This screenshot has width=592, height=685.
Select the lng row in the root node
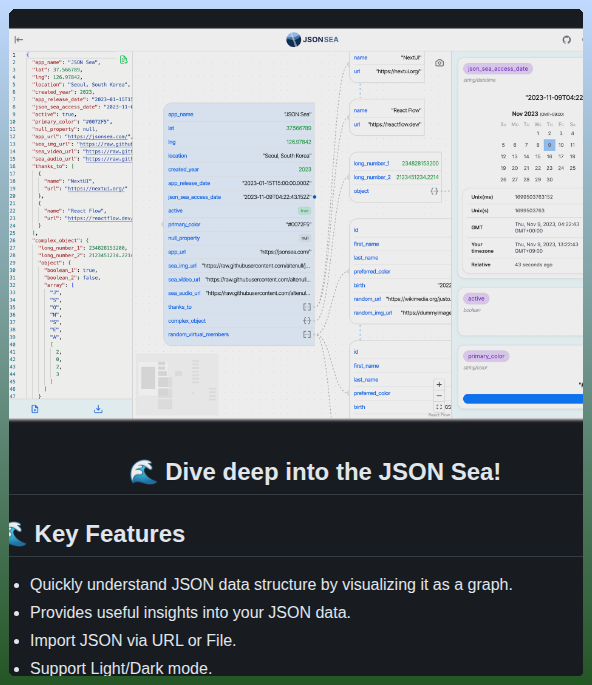pyautogui.click(x=239, y=142)
